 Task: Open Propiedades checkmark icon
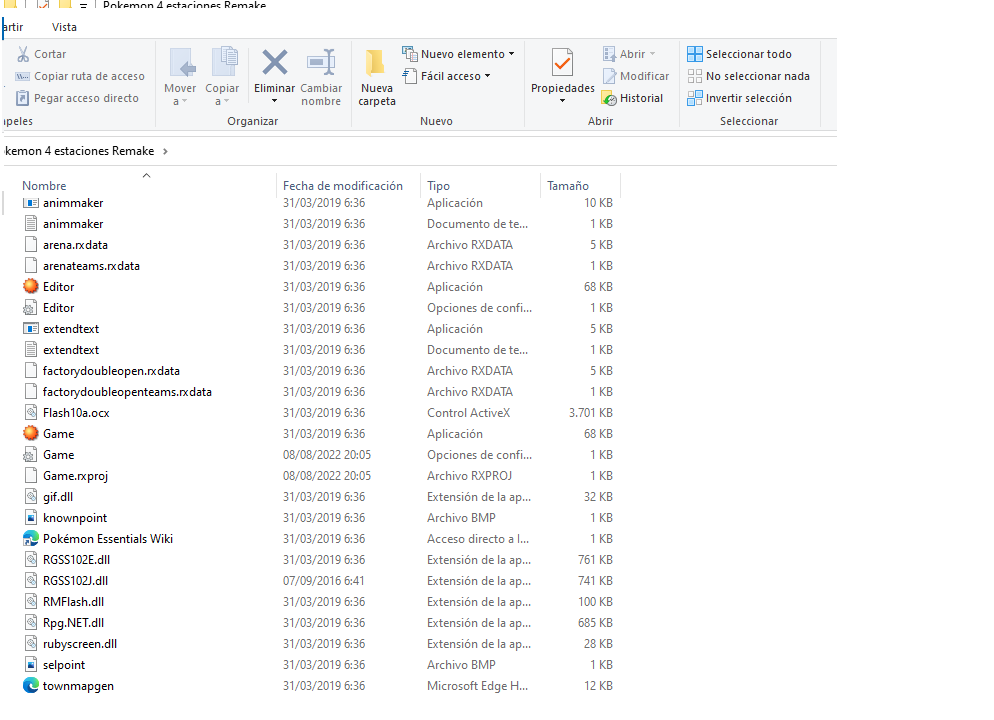pos(562,63)
